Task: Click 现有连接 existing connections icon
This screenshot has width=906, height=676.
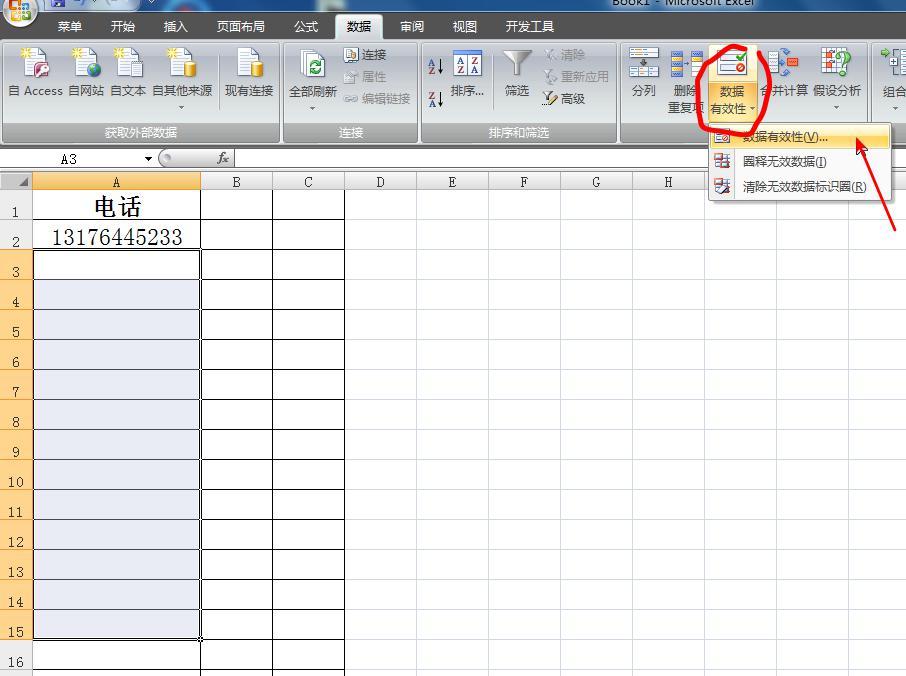Action: 249,62
